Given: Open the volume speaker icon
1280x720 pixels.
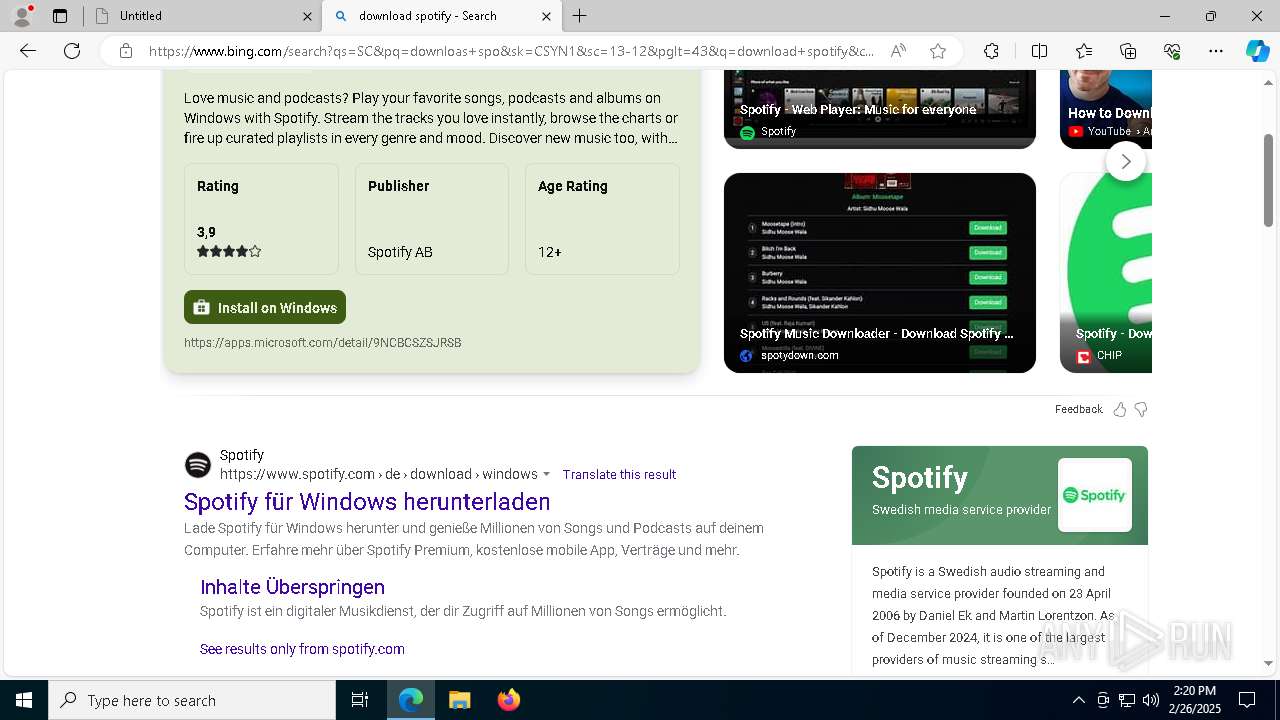Looking at the screenshot, I should (1150, 700).
